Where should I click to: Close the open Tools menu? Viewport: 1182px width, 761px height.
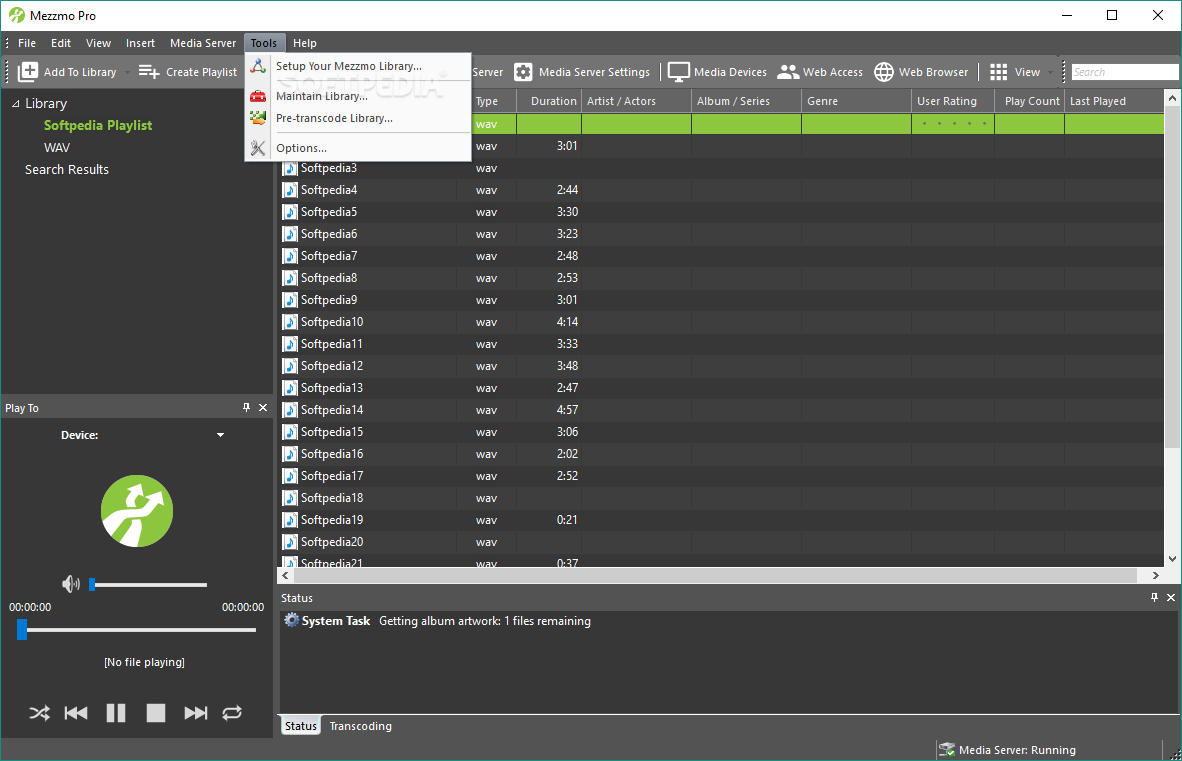(x=264, y=43)
